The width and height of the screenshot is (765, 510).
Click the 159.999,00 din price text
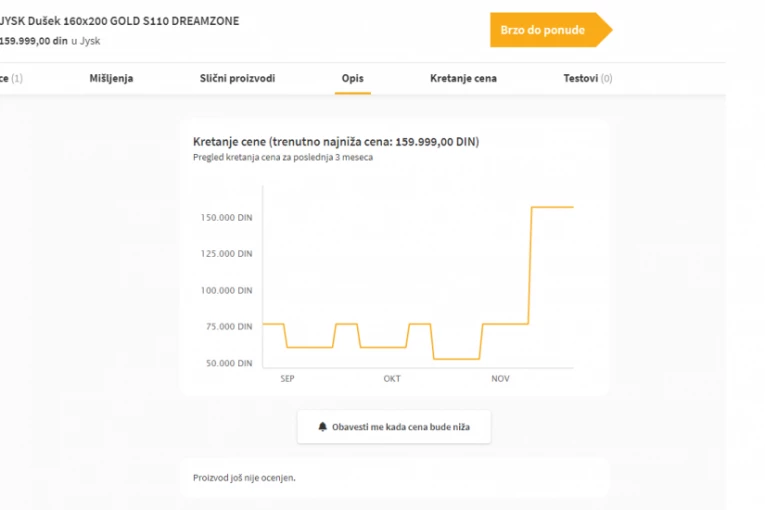(x=34, y=41)
